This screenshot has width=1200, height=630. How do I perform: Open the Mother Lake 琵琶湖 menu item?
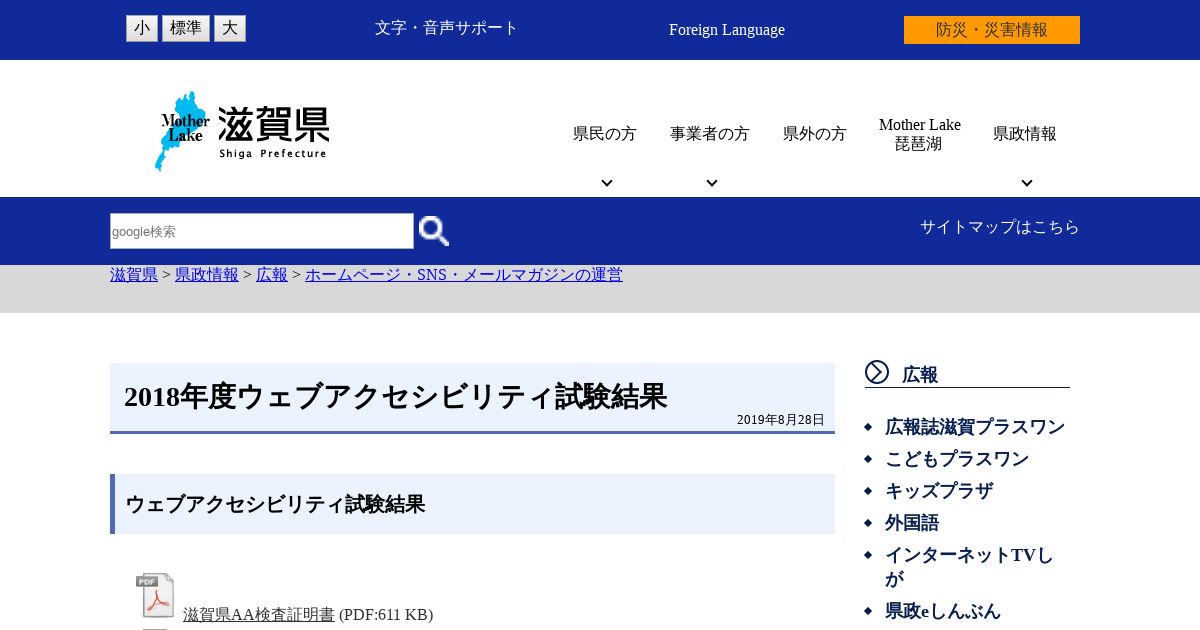coord(920,134)
